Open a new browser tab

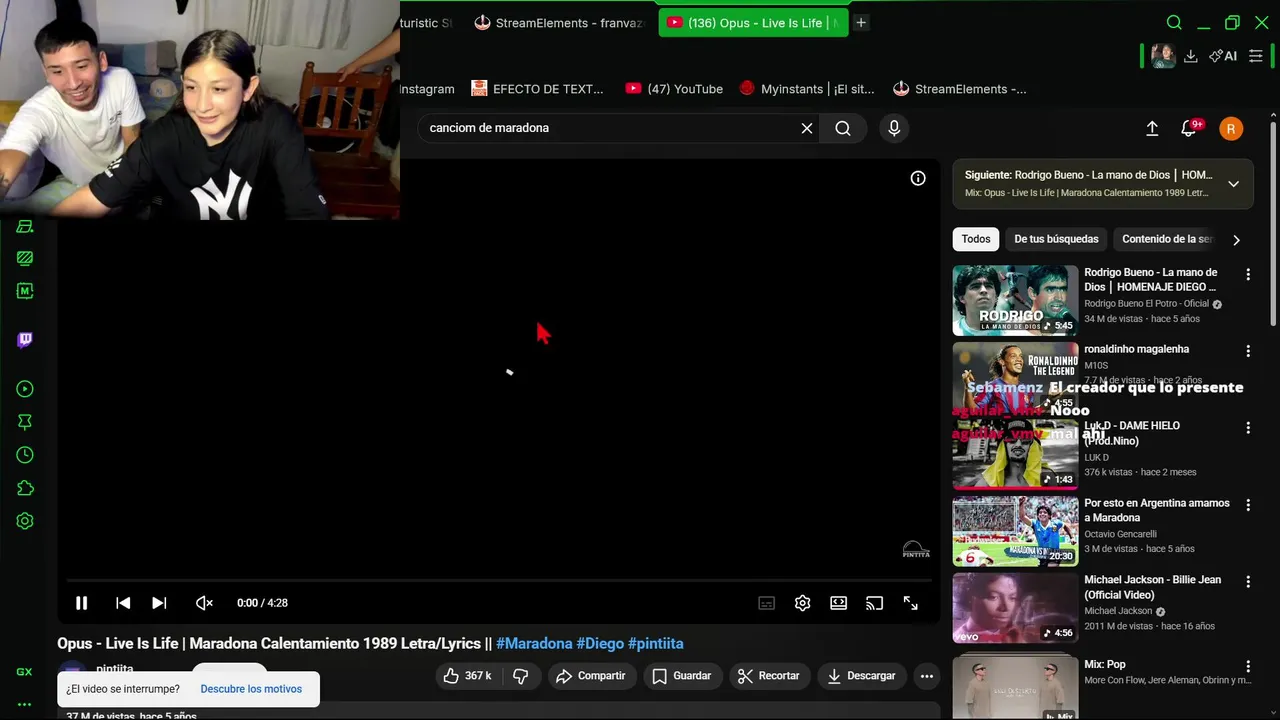[861, 23]
